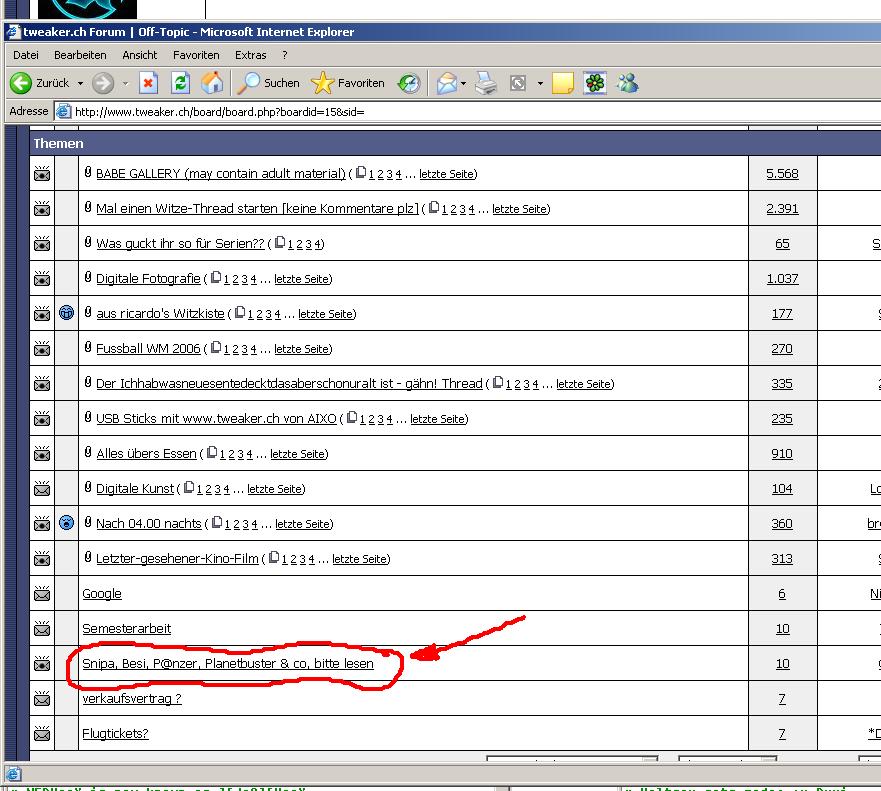
Task: Go to the Home page icon
Action: click(x=212, y=83)
